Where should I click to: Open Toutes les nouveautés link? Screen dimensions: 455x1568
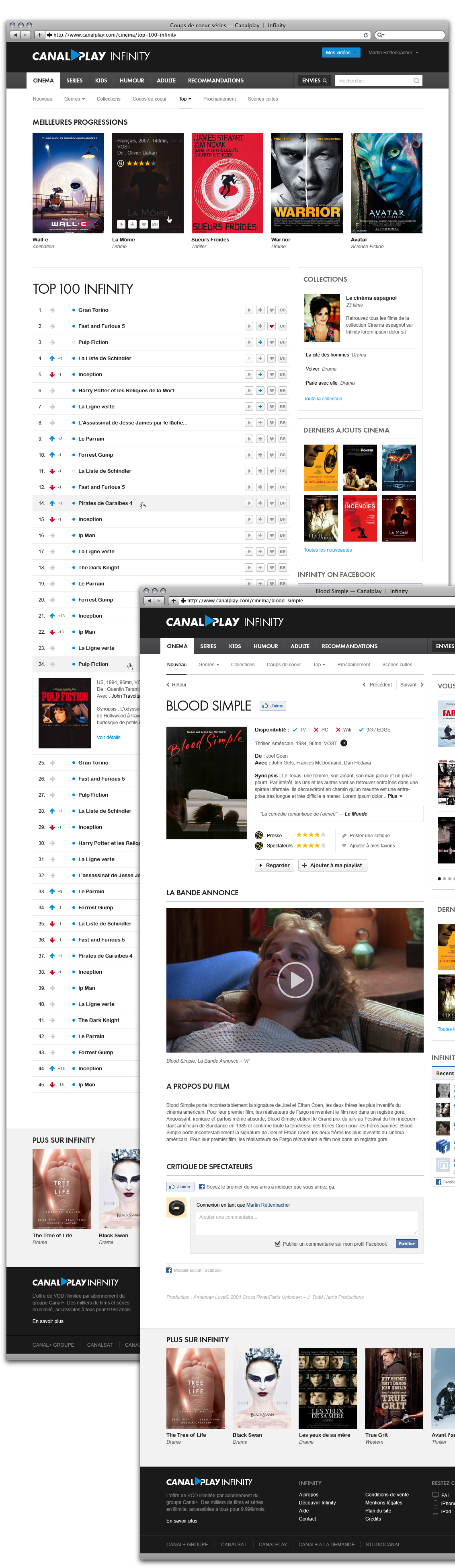328,550
